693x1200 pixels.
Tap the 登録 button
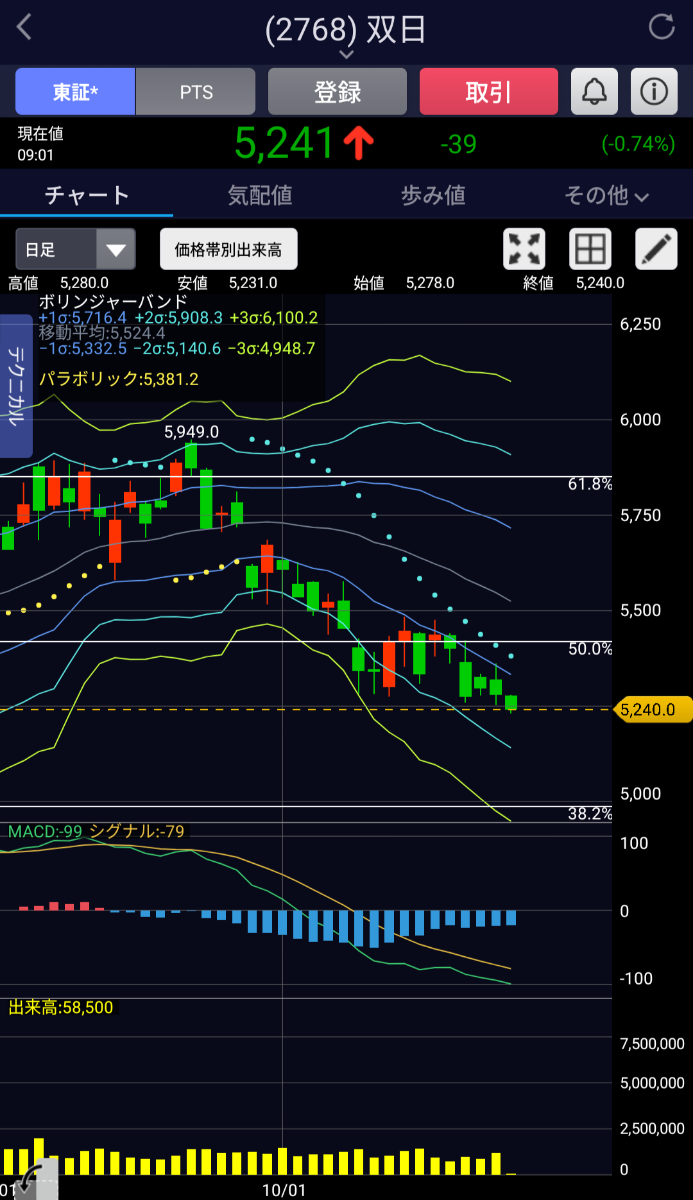337,92
